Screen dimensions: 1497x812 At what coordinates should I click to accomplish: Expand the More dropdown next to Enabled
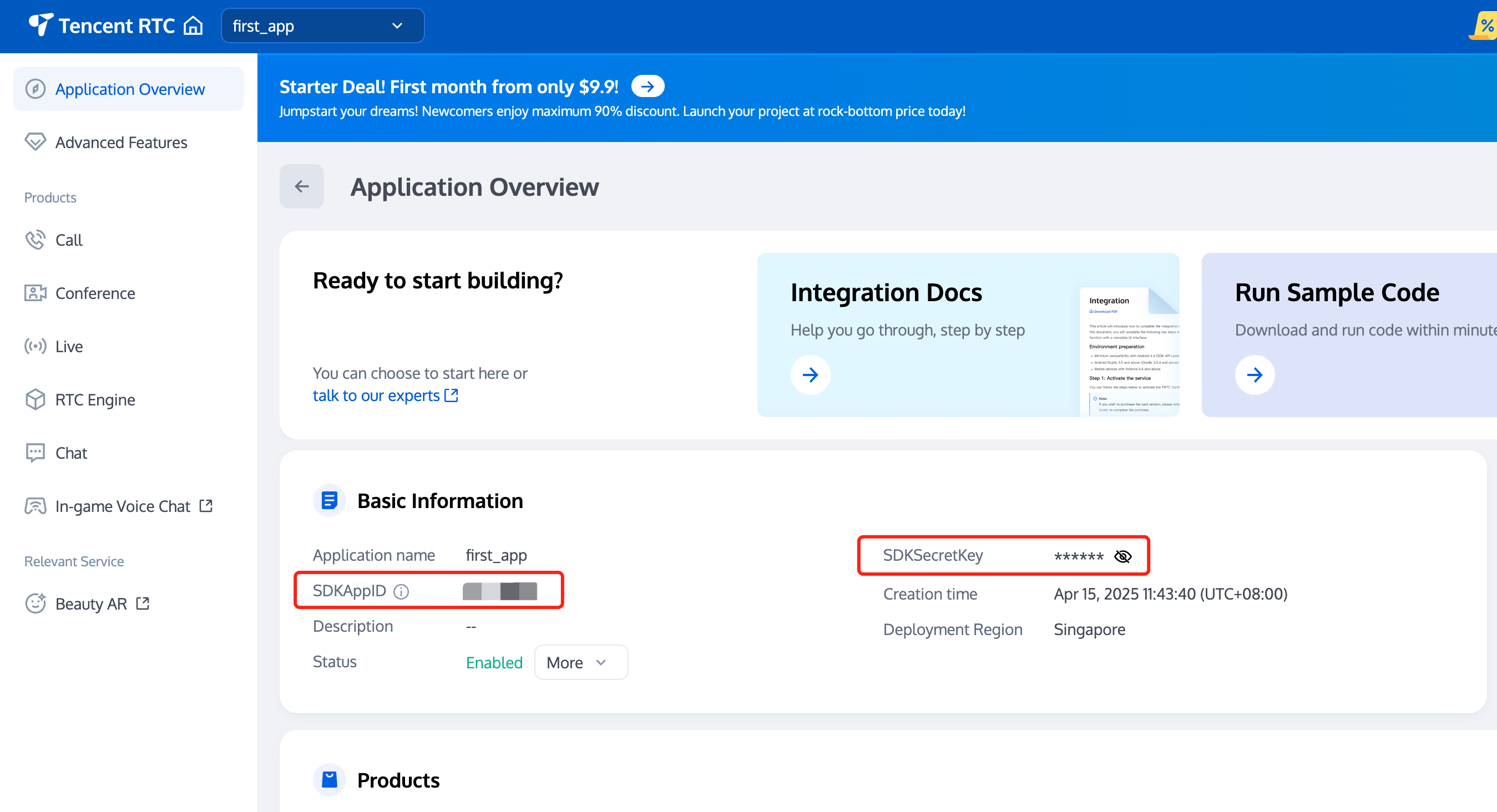(x=580, y=662)
